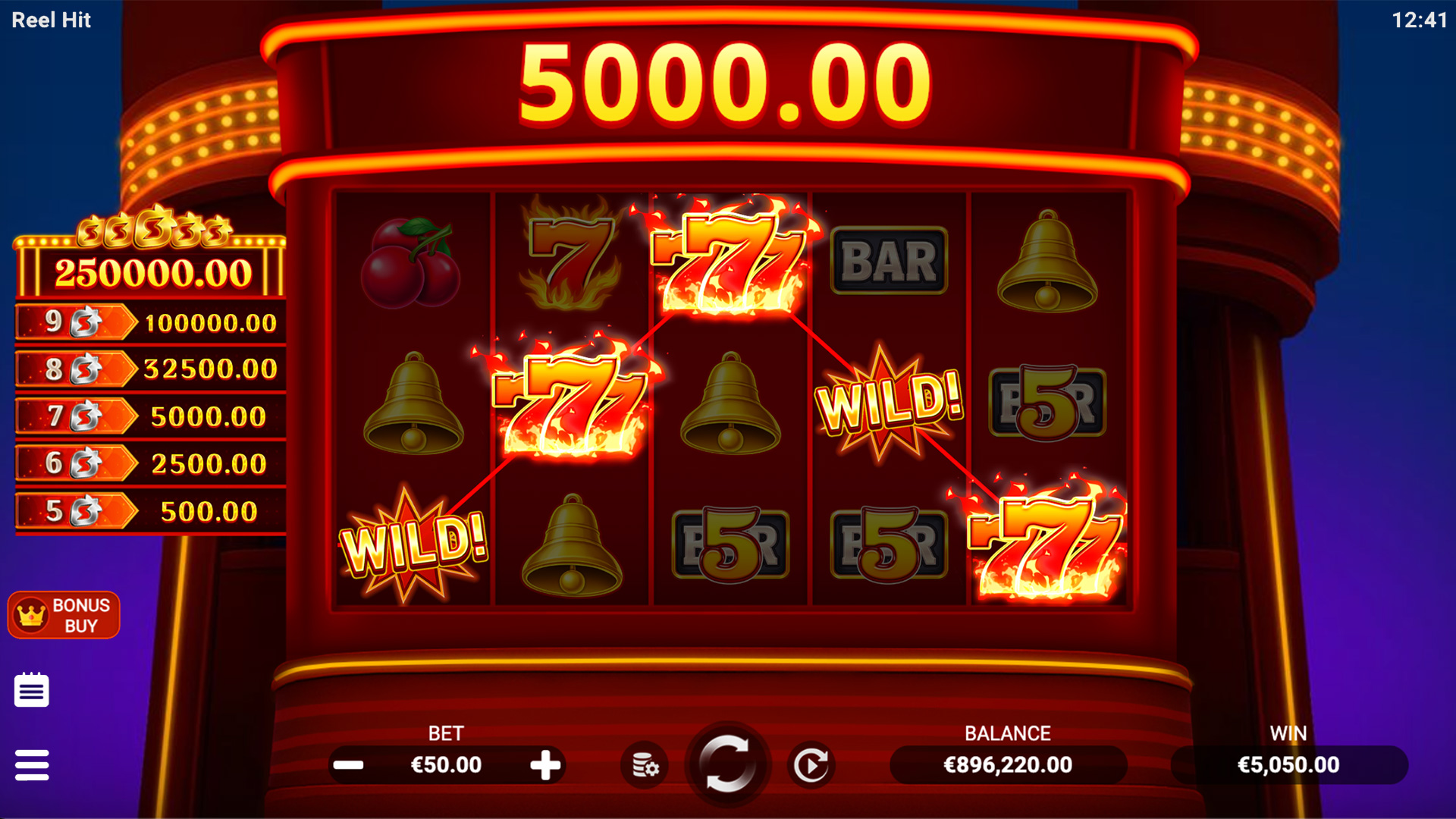
Task: Select the 8-coin 32500.00 prize row
Action: click(151, 370)
